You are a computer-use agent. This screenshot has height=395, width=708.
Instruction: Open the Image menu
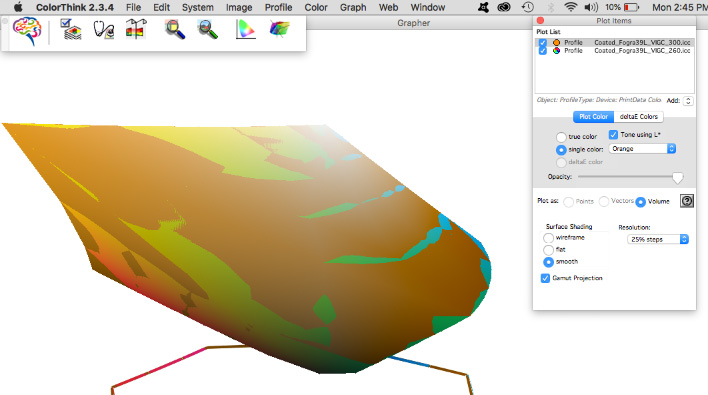pyautogui.click(x=239, y=7)
